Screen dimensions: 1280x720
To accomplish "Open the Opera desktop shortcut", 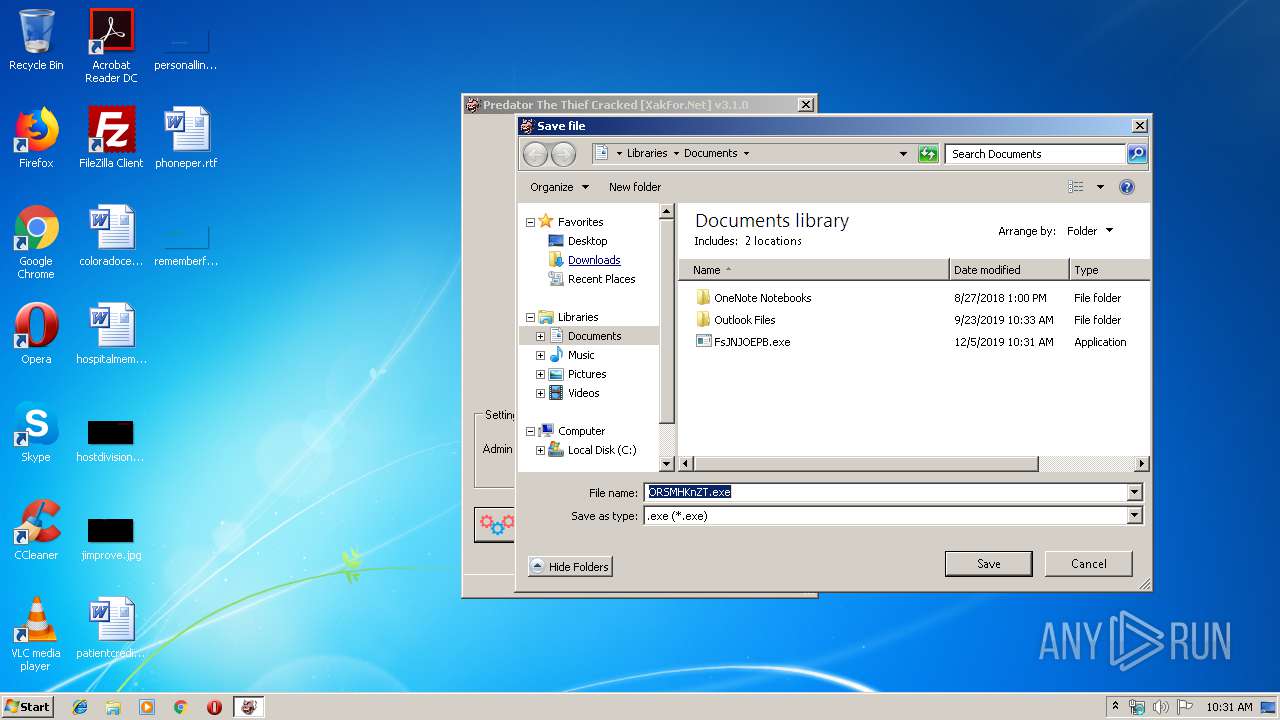I will [36, 334].
